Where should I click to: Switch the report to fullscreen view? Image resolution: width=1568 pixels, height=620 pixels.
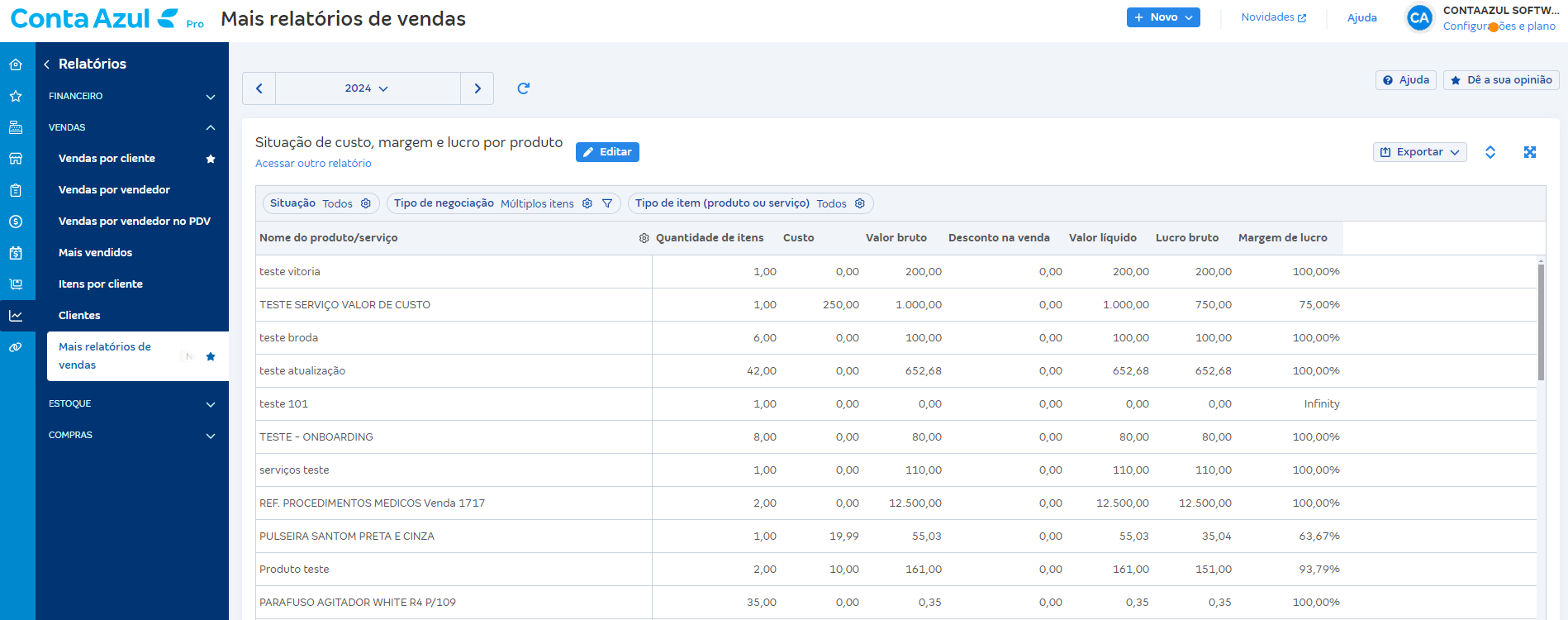(1530, 152)
